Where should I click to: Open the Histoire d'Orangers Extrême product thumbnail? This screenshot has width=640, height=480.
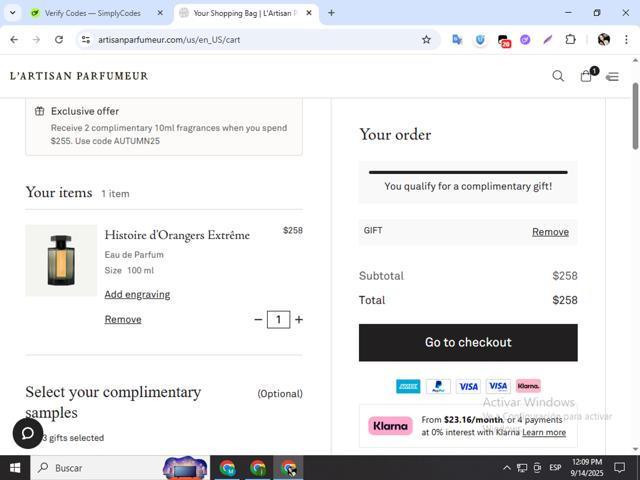point(61,260)
